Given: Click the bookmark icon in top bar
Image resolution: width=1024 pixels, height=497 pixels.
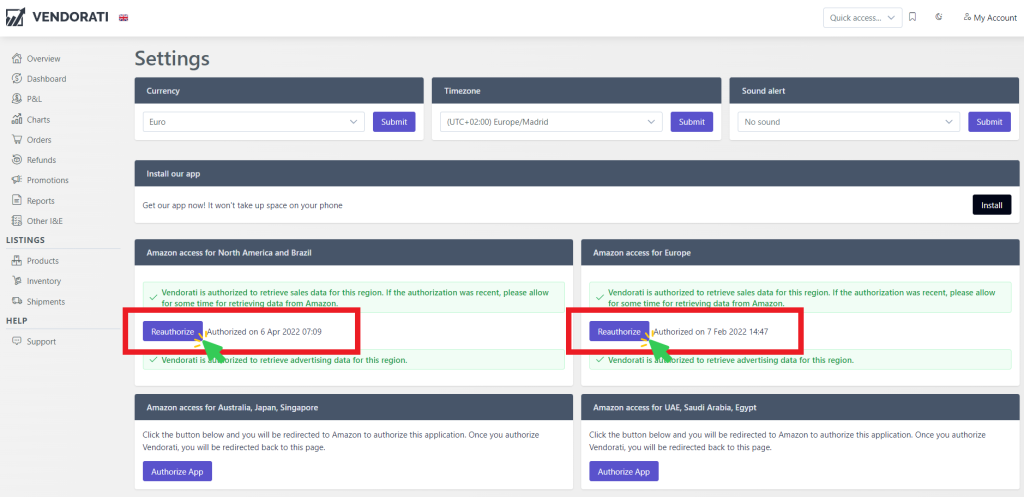Looking at the screenshot, I should point(912,17).
